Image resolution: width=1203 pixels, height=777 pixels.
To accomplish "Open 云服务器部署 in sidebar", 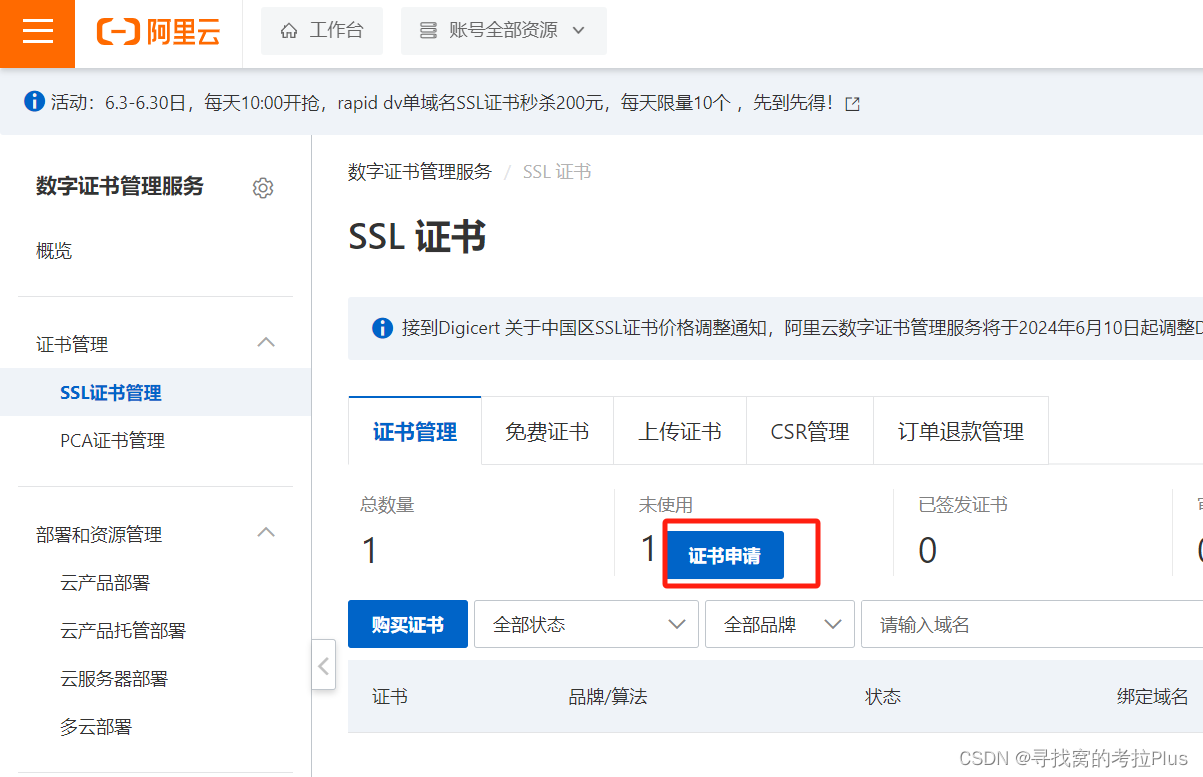I will (x=114, y=679).
